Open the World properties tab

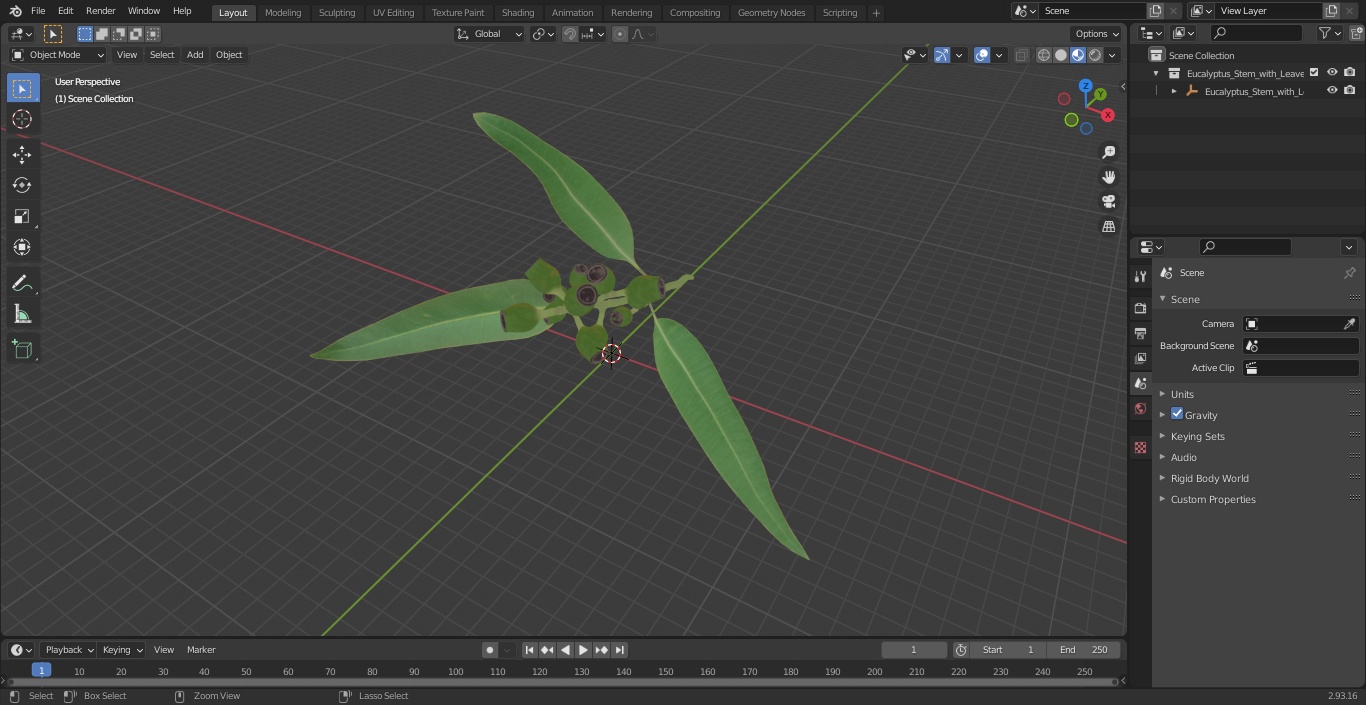(1140, 409)
